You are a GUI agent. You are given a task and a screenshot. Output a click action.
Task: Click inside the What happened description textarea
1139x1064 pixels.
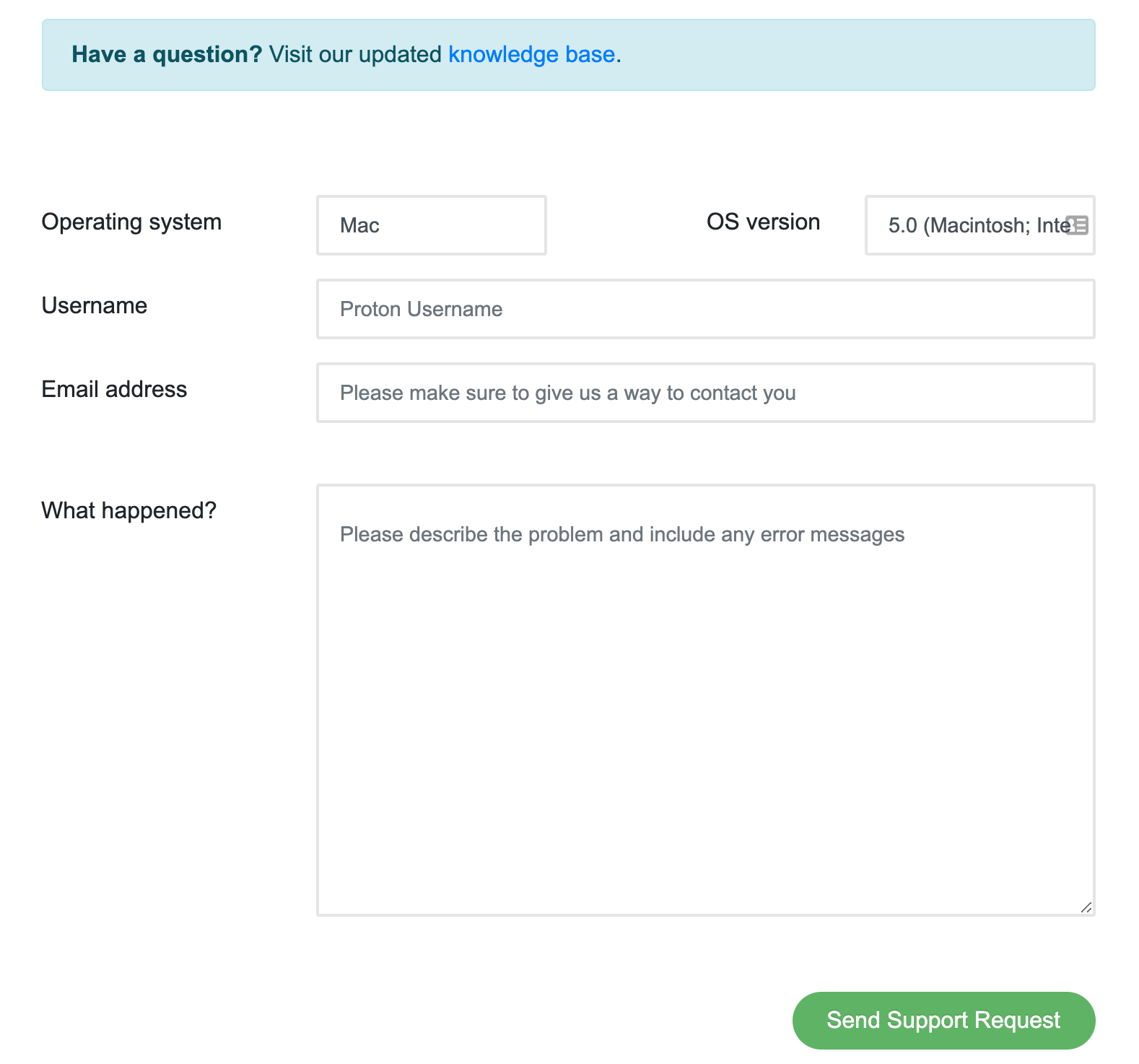tap(706, 700)
